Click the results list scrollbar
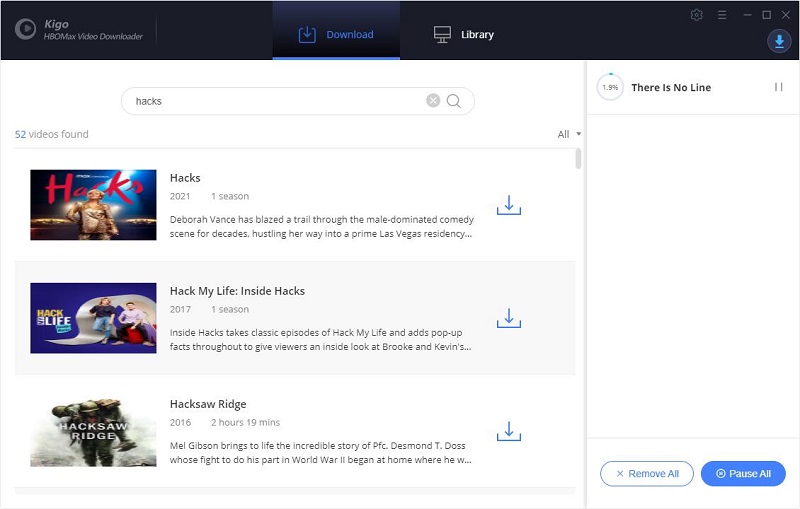Image resolution: width=800 pixels, height=509 pixels. [578, 158]
